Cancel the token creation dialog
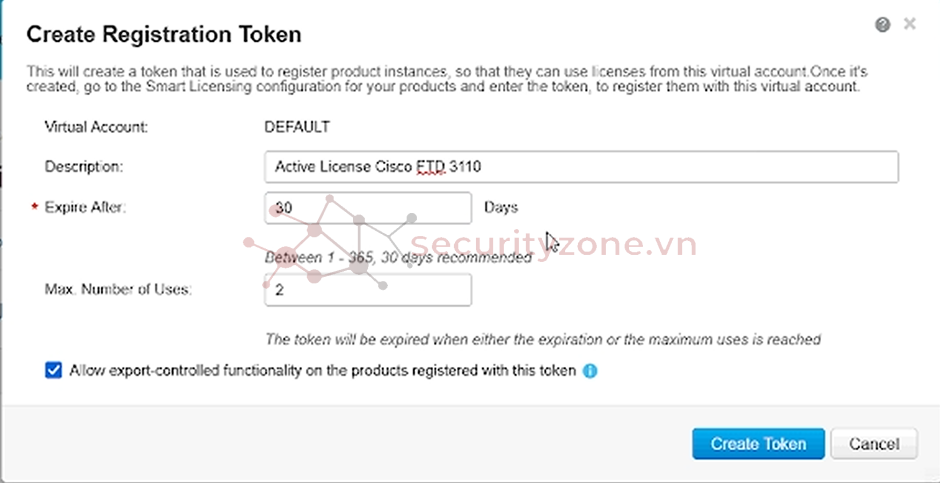The image size is (940, 483). click(x=874, y=444)
